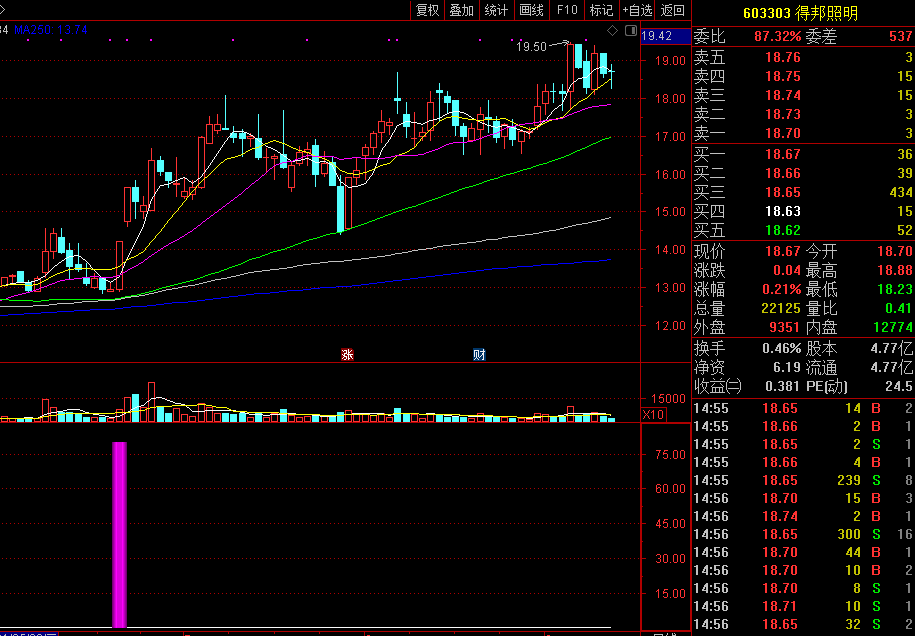The height and width of the screenshot is (636, 915).
Task: Click the red 涨 event marker
Action: coord(347,354)
